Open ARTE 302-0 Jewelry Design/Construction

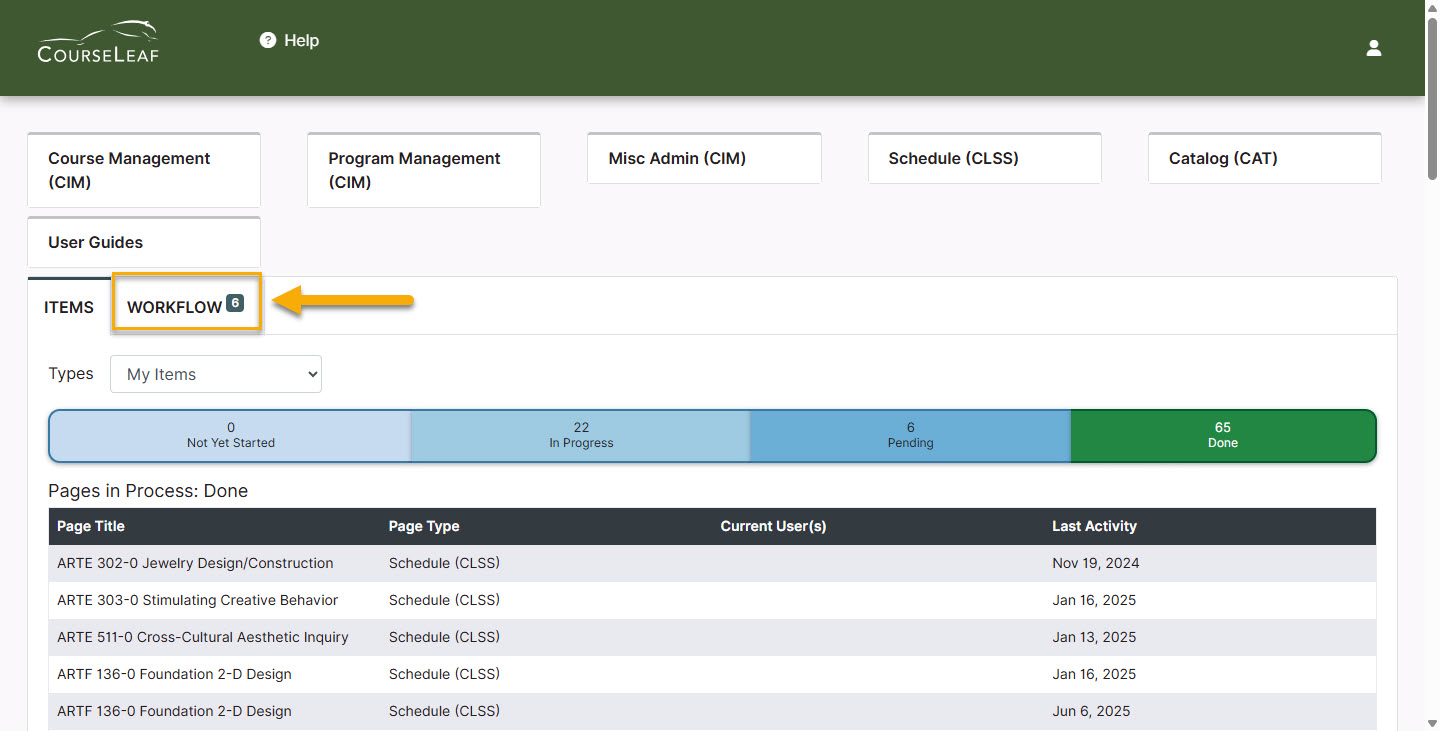195,563
